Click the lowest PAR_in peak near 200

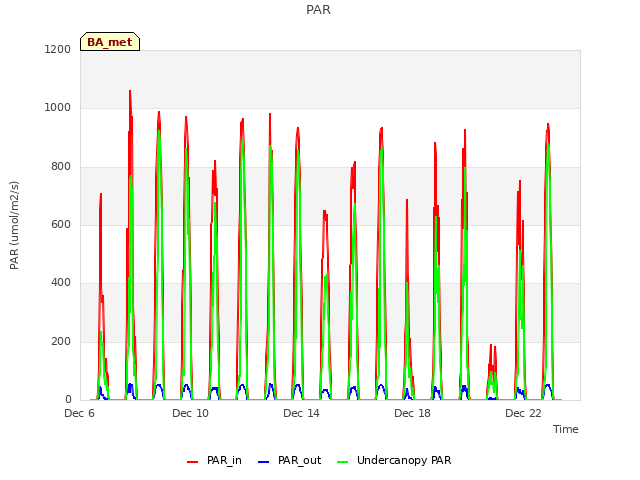pos(491,345)
